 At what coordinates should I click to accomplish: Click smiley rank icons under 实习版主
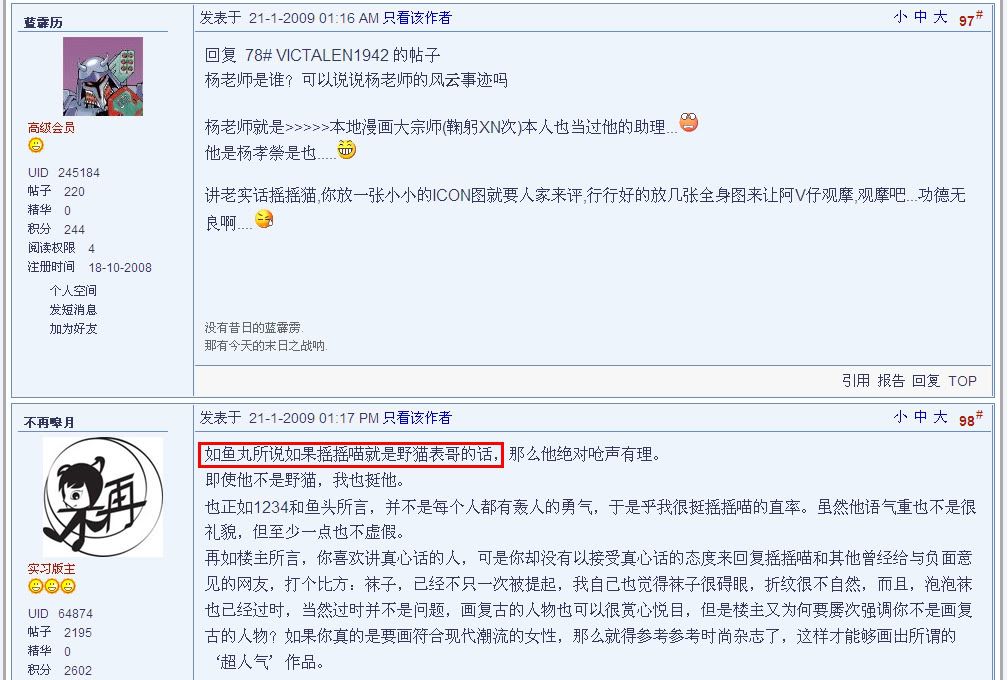click(x=51, y=586)
